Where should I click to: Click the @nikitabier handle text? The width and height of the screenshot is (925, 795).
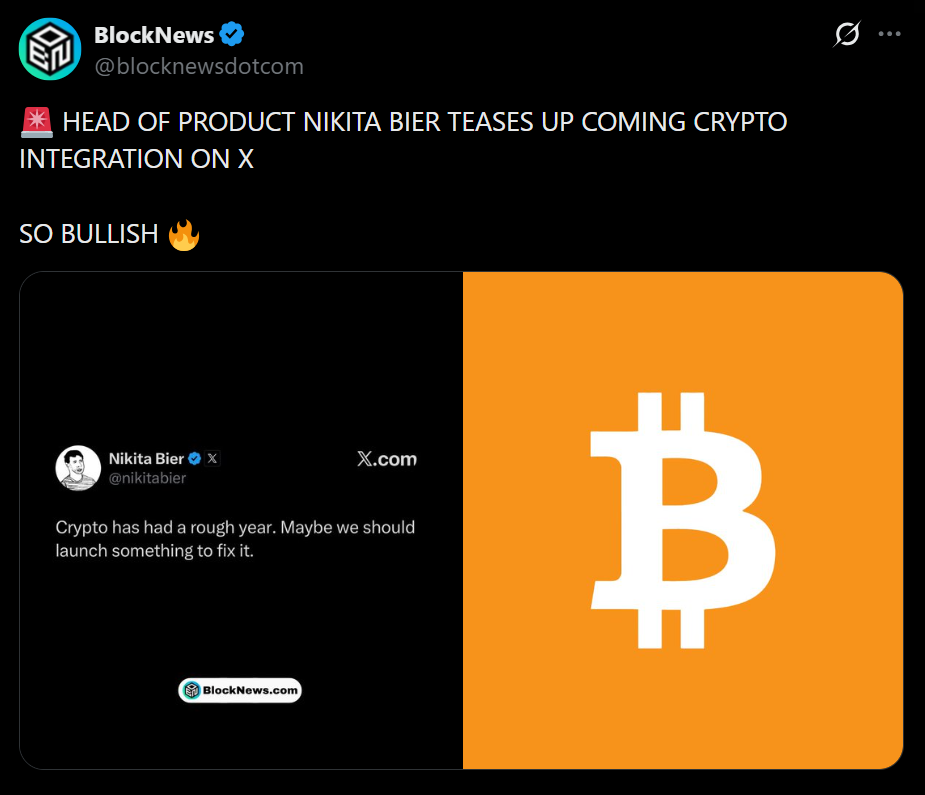147,478
